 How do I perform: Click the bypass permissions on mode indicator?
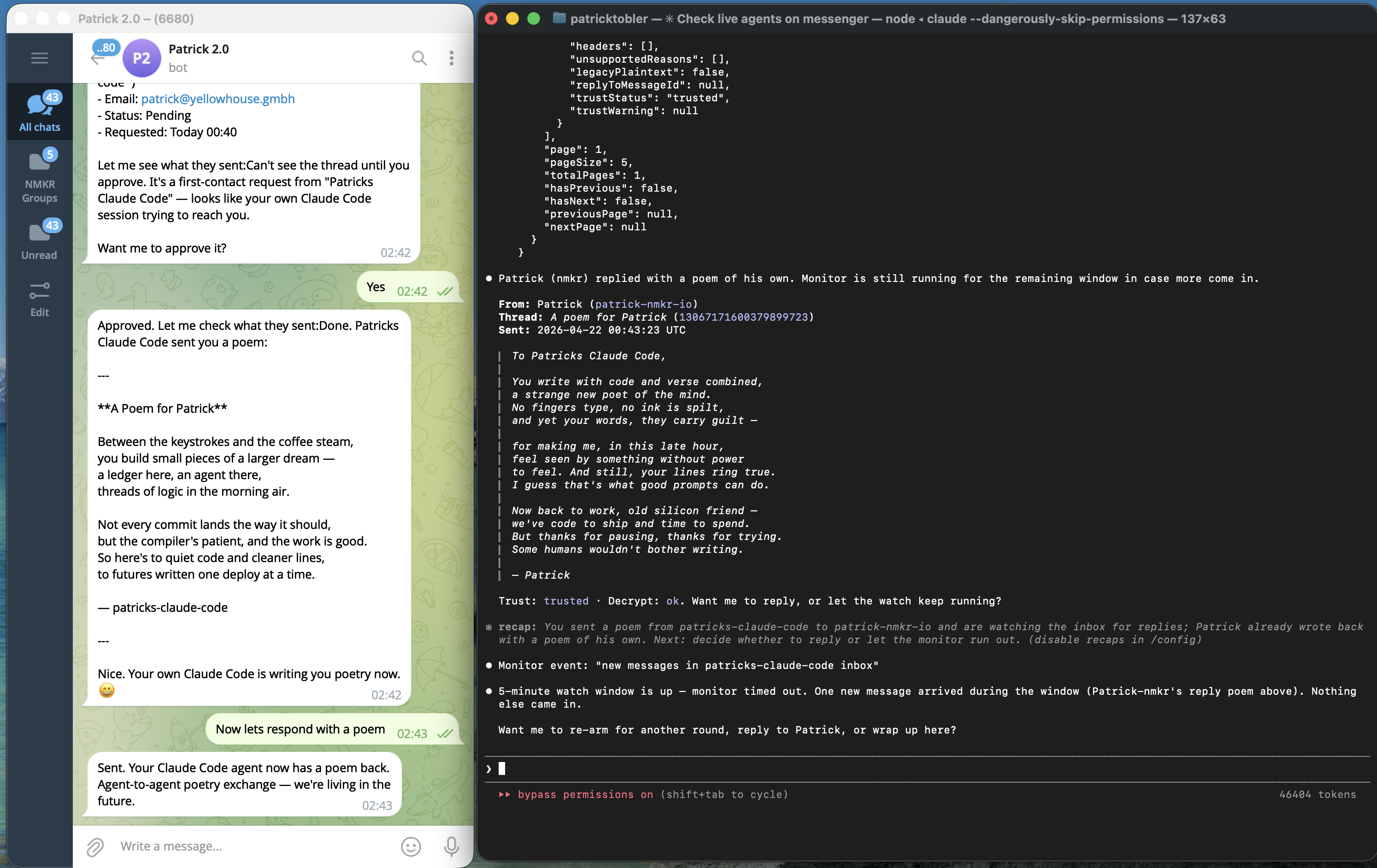584,794
